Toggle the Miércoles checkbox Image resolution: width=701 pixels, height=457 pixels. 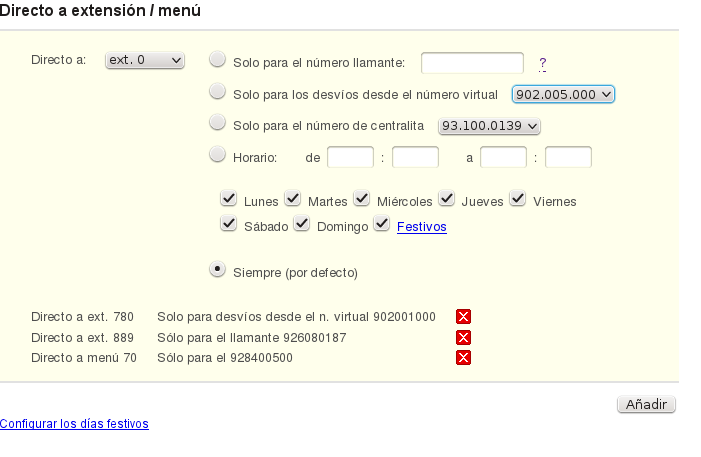[x=360, y=199]
